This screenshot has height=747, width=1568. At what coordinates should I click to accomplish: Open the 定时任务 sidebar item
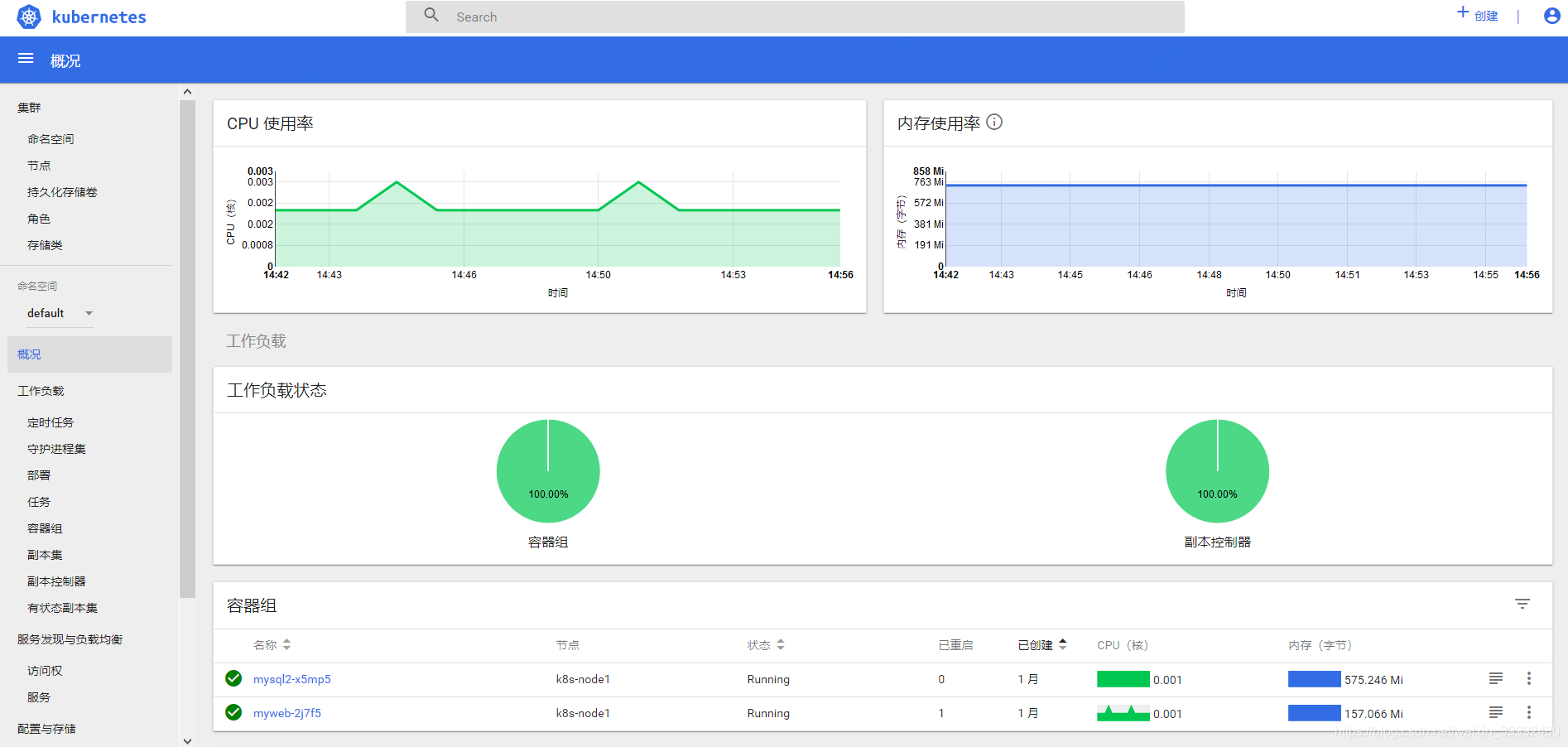[x=51, y=422]
